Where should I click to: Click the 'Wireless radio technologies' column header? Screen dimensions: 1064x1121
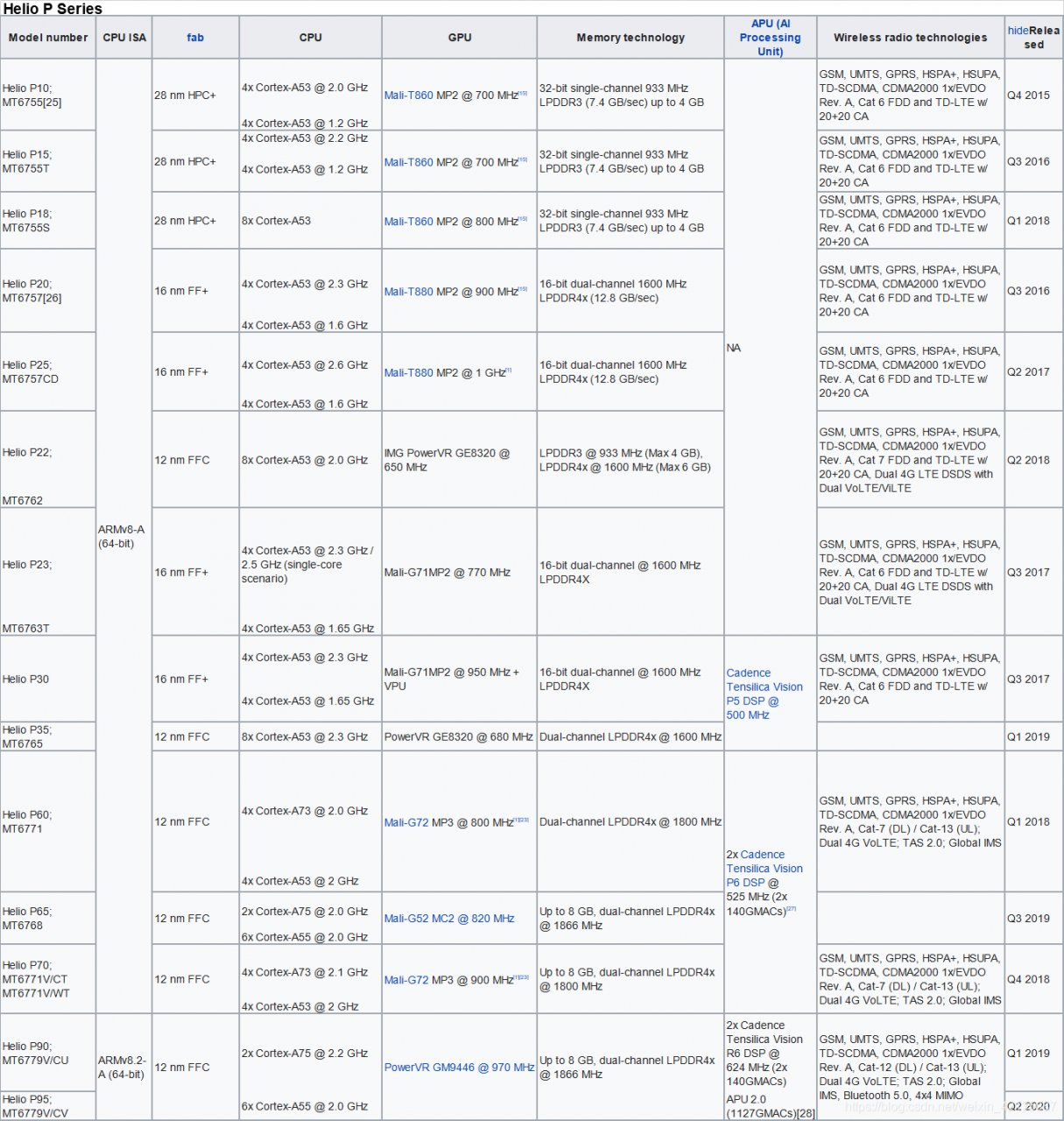click(911, 38)
